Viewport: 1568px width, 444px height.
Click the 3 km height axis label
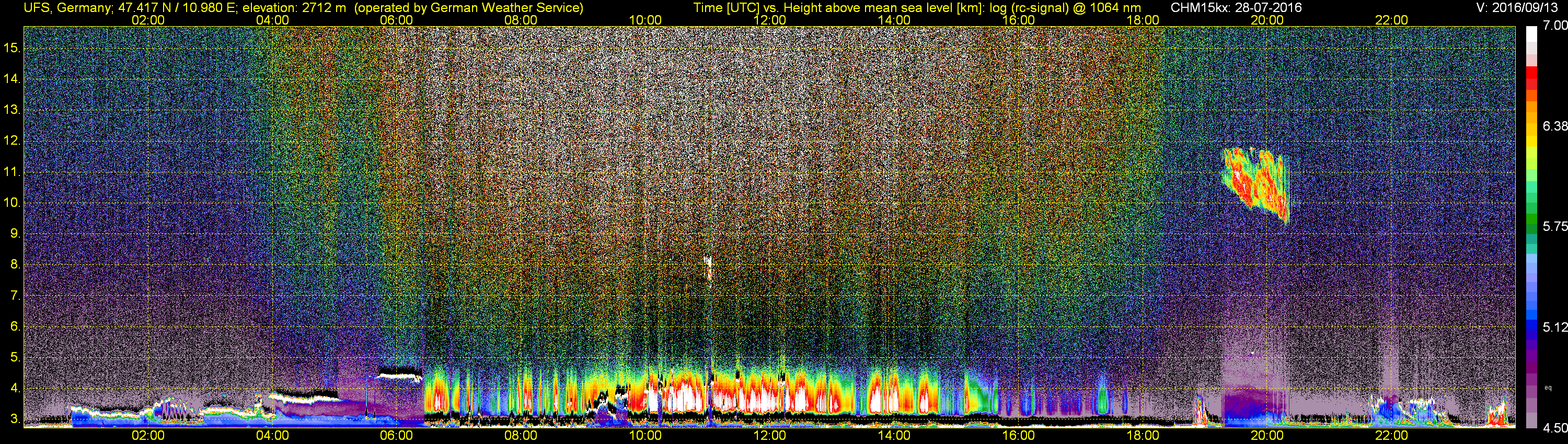click(x=15, y=419)
